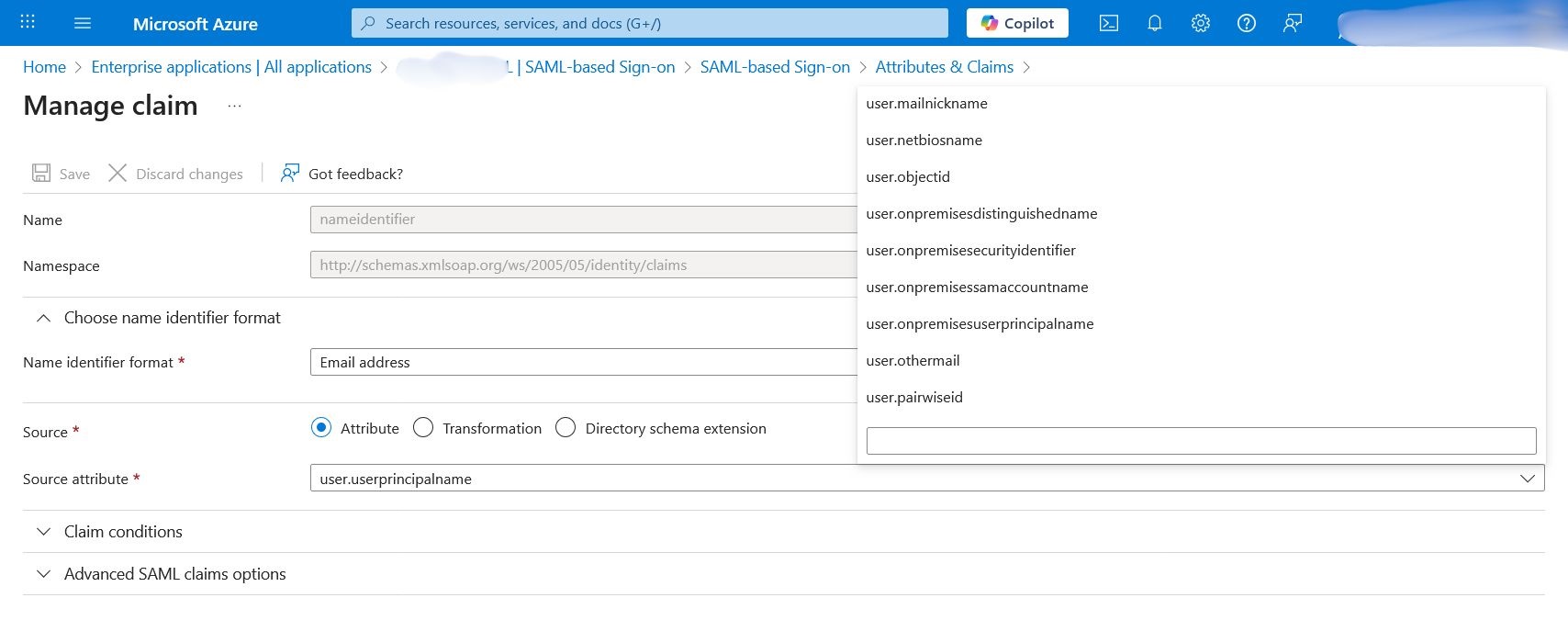Choose user.netbiosname from the list
Screen dimensions: 1568x643
(x=1201, y=141)
